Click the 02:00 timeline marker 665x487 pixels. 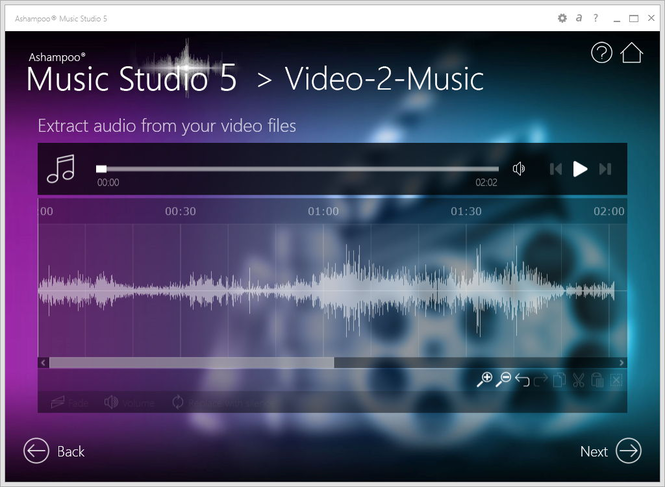[609, 211]
